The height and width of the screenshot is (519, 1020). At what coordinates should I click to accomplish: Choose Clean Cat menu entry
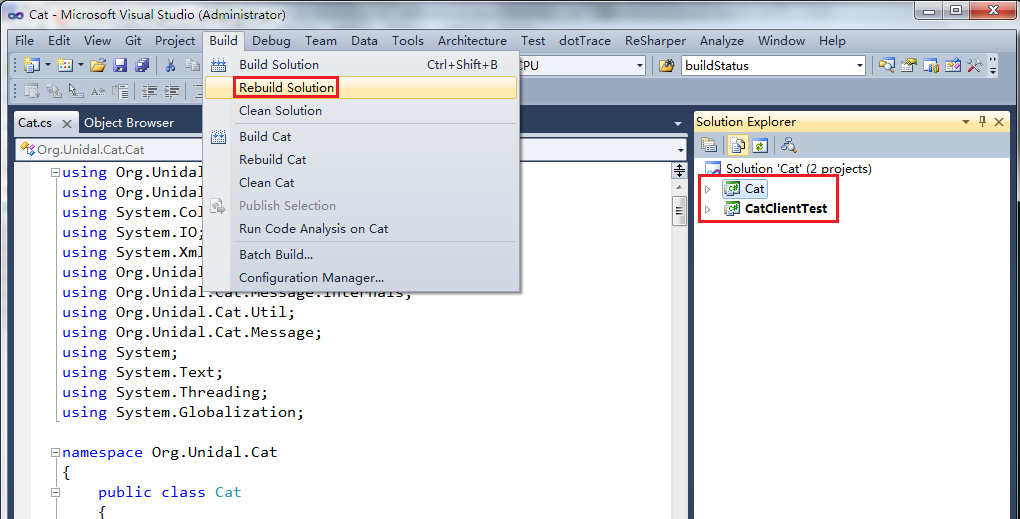(x=361, y=183)
